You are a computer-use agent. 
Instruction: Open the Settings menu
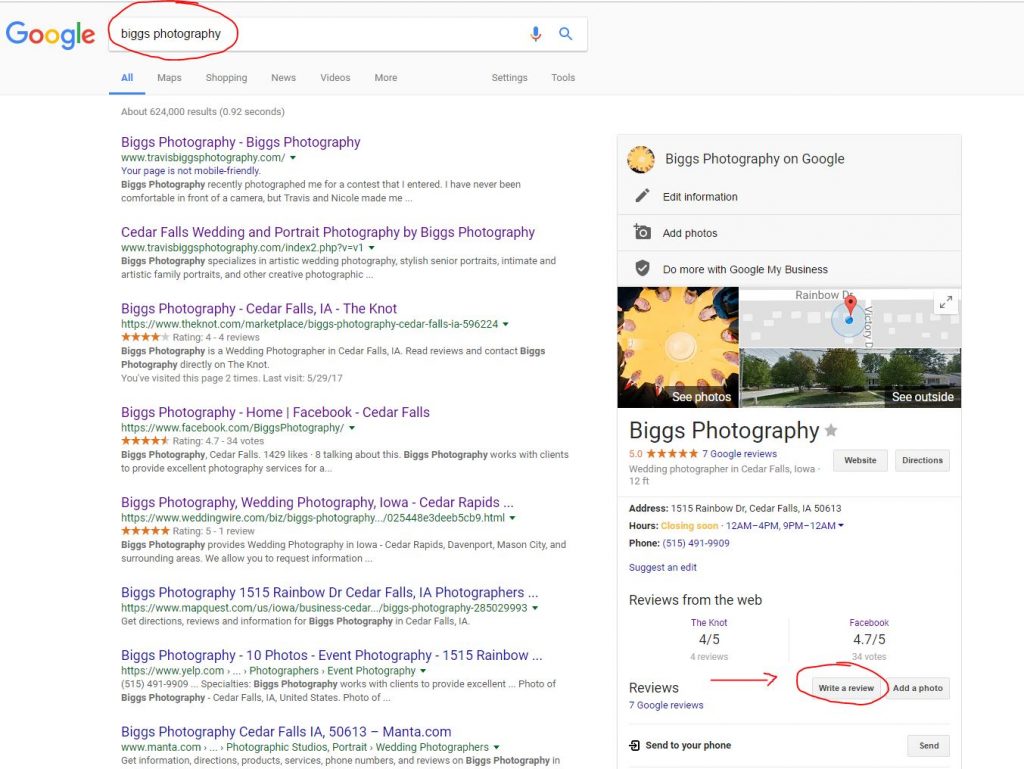509,78
